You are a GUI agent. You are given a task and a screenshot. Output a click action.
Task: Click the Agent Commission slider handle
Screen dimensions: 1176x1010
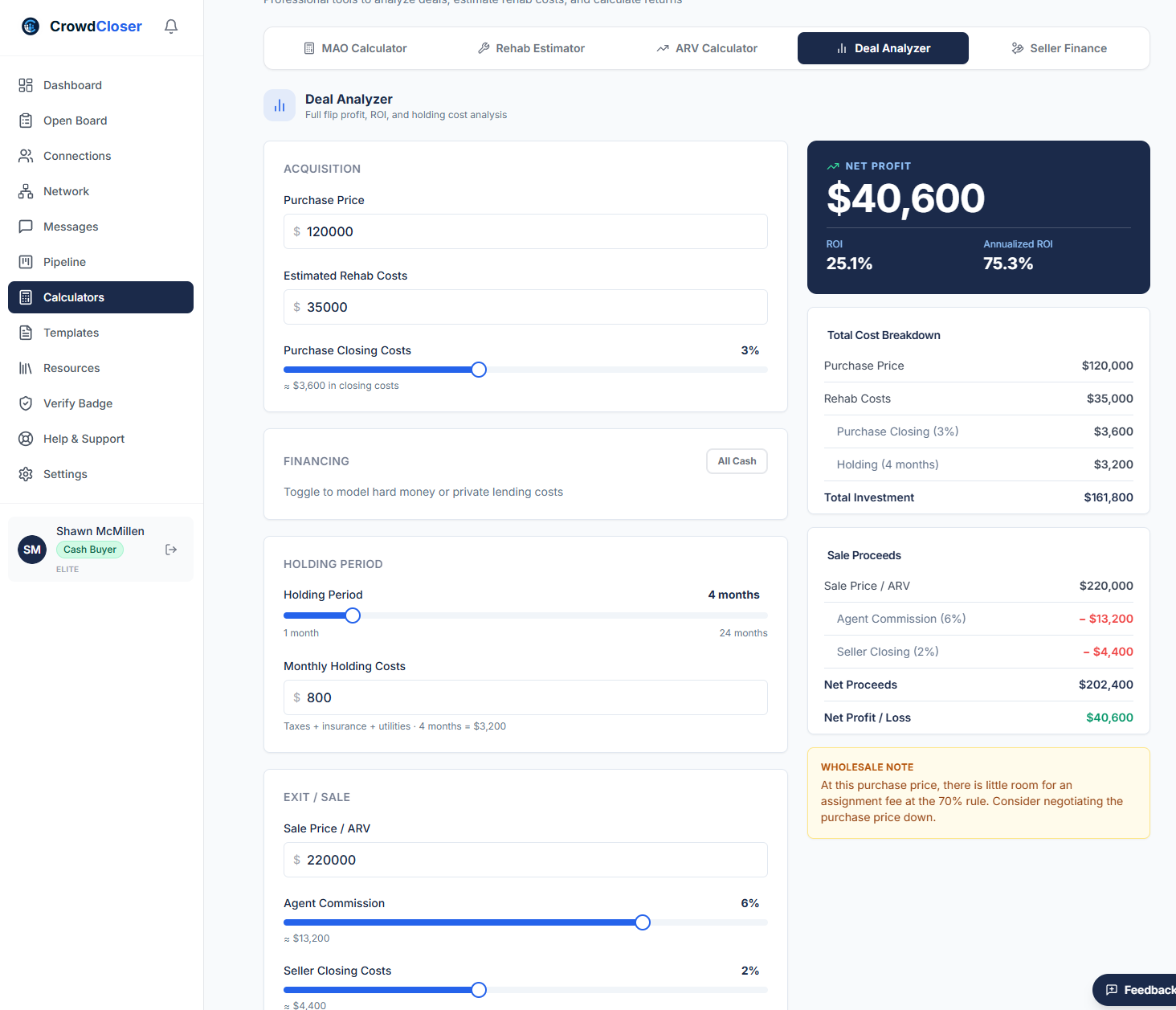643,922
